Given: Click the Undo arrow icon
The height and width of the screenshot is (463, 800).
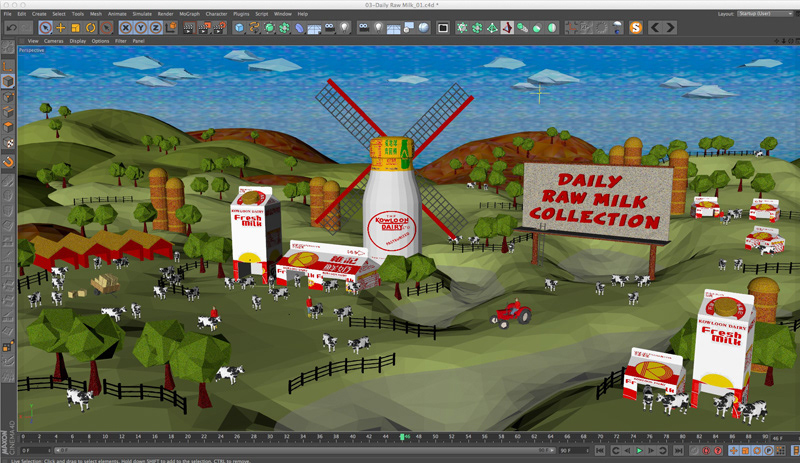Looking at the screenshot, I should tap(12, 28).
